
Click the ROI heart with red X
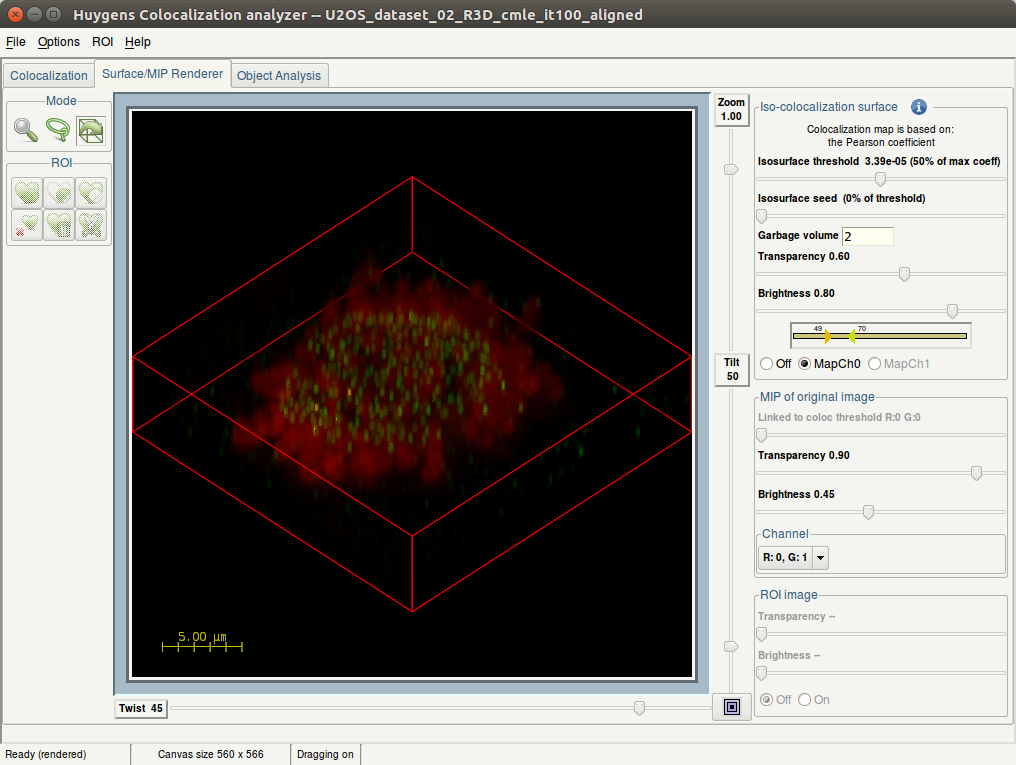(27, 224)
